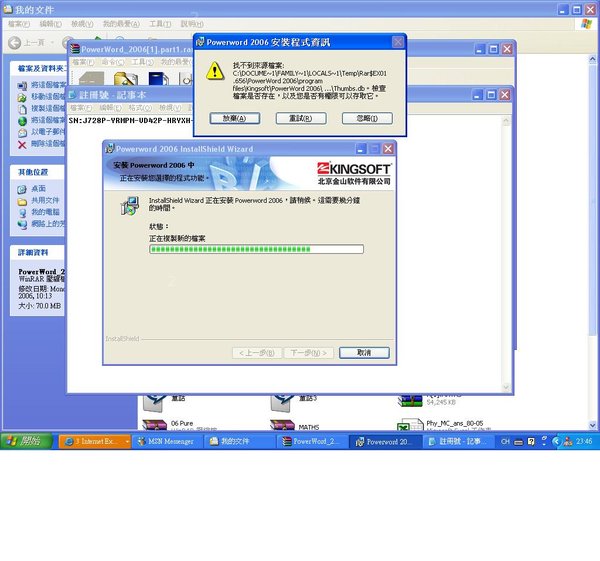Select the 54,245 KB archive file icon
Image resolution: width=600 pixels, height=561 pixels.
pos(410,401)
